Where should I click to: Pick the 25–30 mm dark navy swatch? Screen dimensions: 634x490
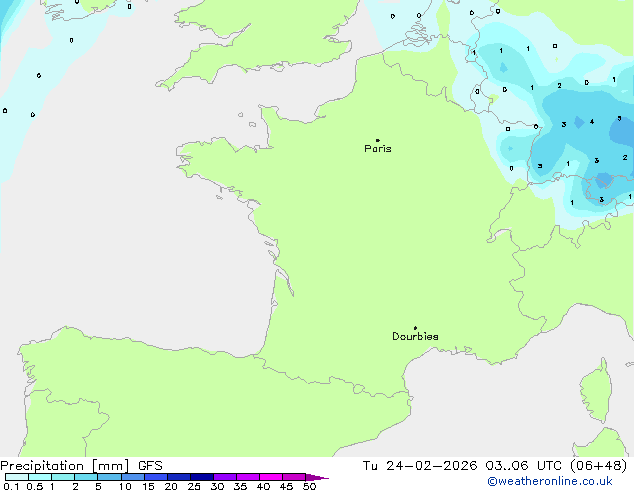pos(202,477)
